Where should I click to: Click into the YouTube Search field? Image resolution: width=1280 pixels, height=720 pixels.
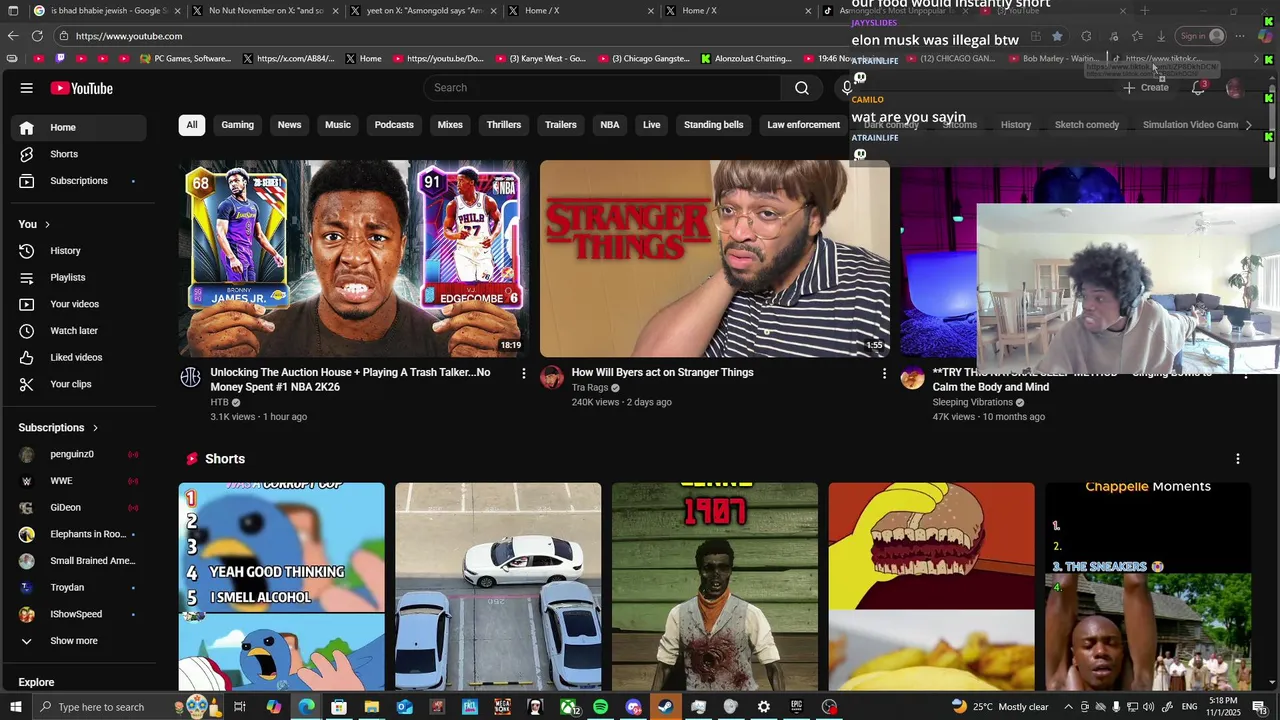tap(603, 88)
